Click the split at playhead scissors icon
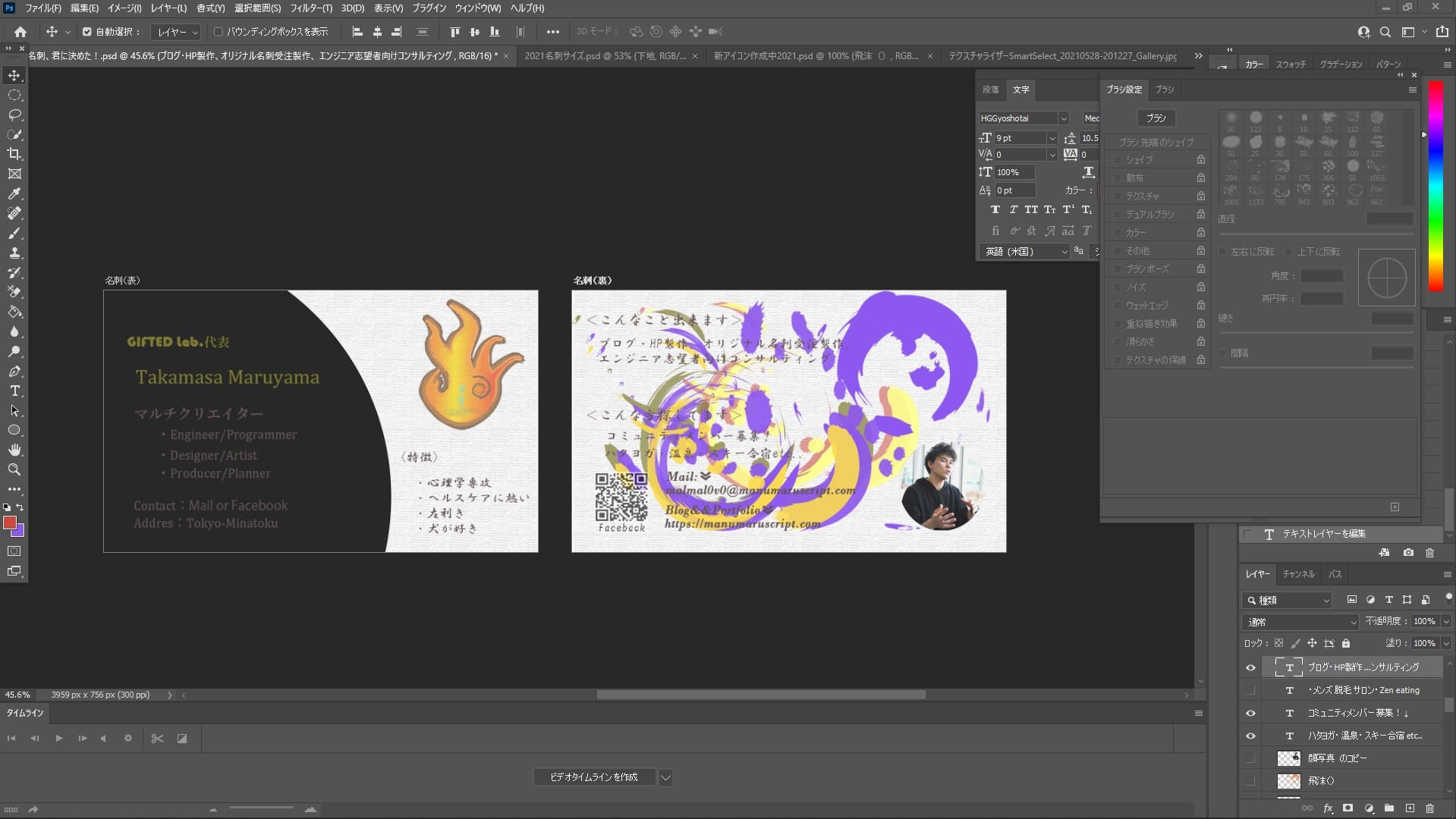The height and width of the screenshot is (819, 1456). click(157, 739)
